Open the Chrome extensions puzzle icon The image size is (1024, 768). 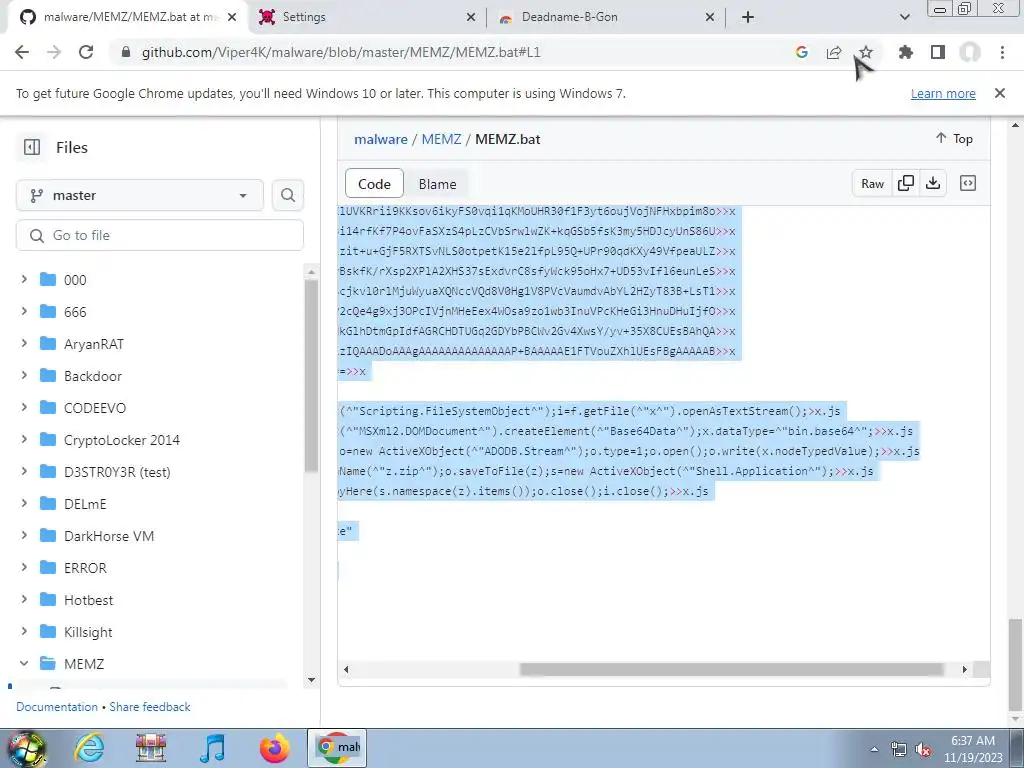[905, 52]
